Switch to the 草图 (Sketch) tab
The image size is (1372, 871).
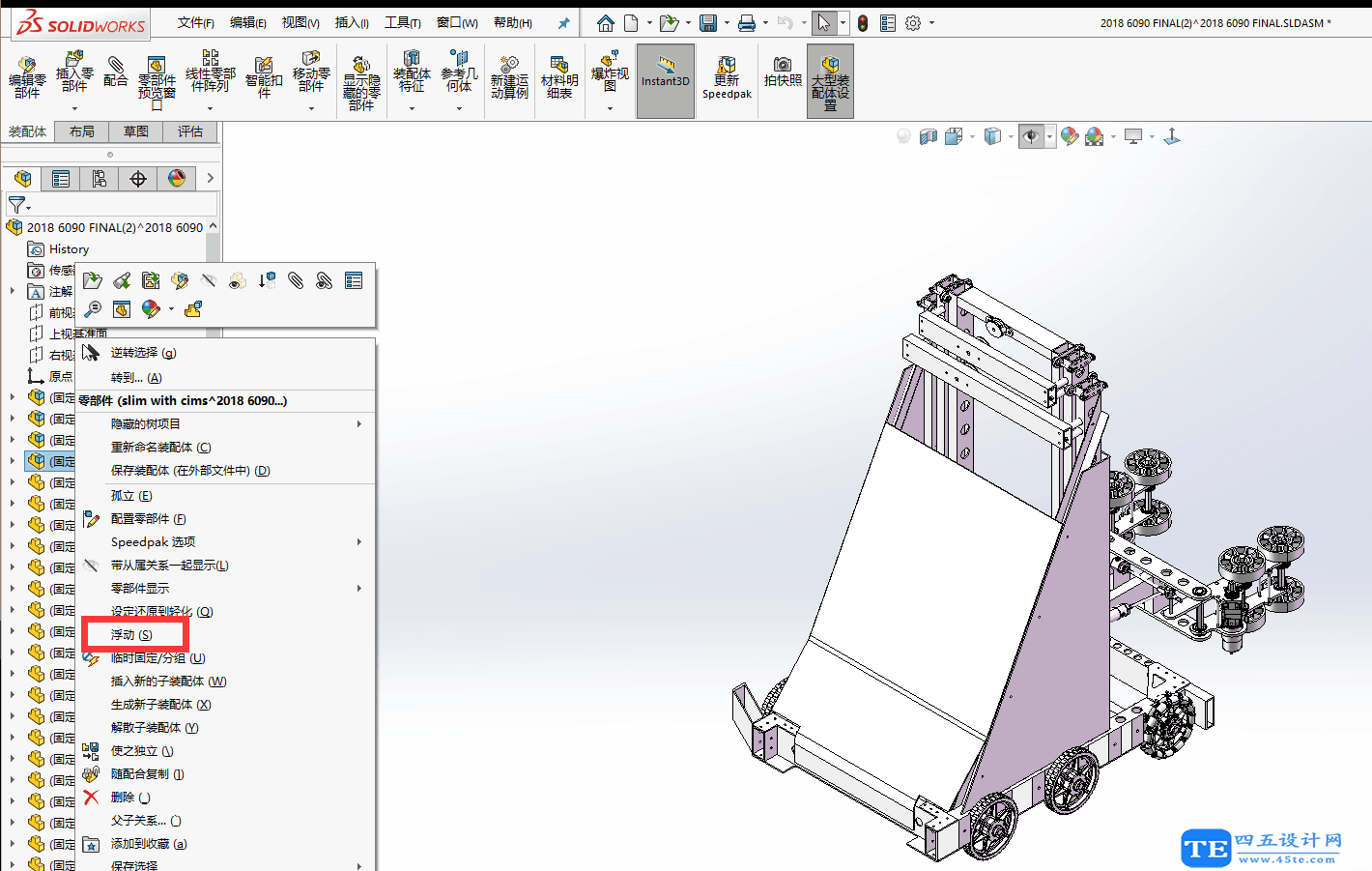tap(135, 131)
